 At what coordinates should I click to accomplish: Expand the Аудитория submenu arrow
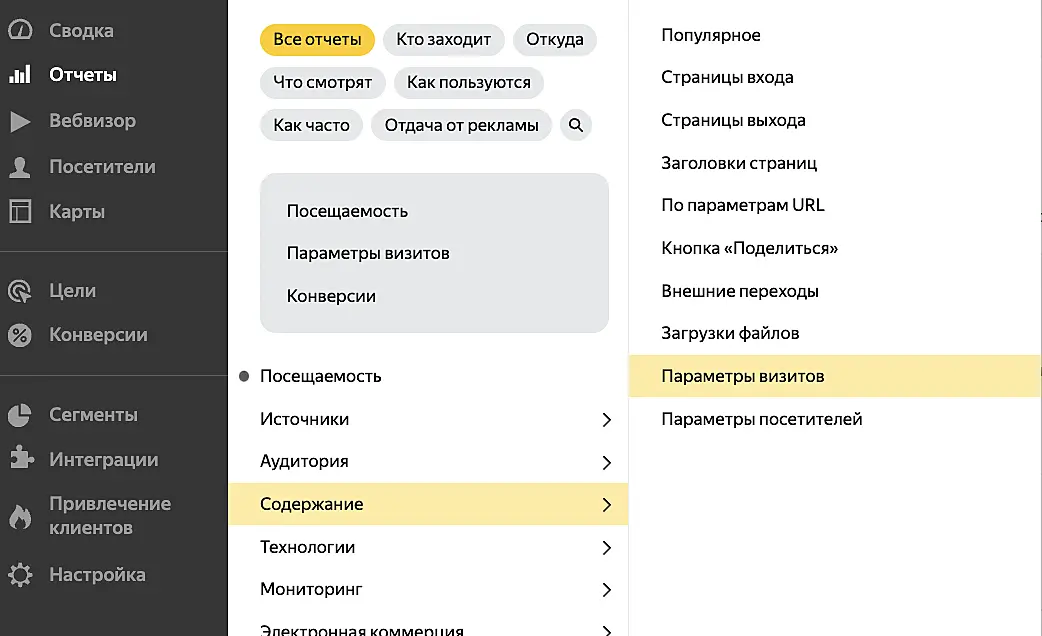(606, 462)
